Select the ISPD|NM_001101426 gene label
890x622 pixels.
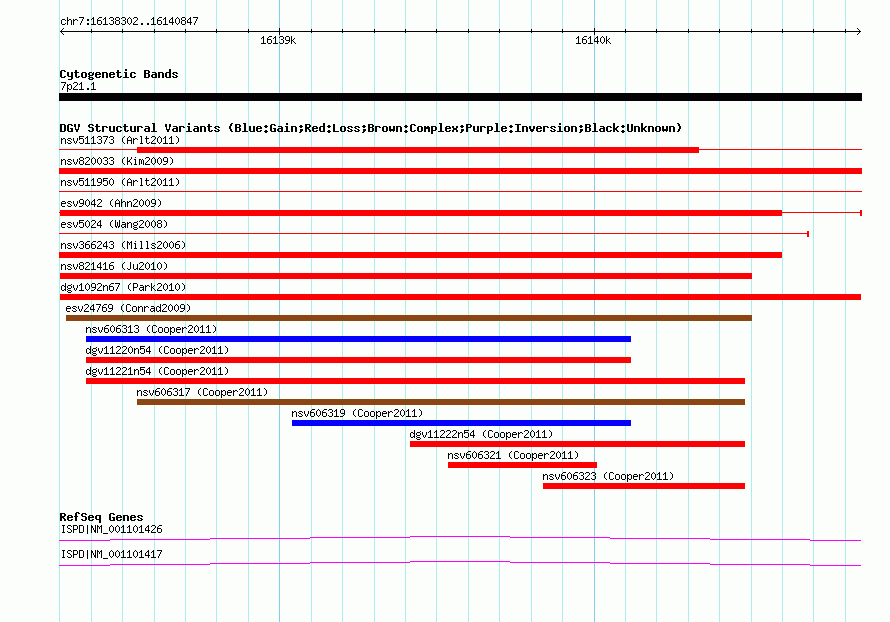click(x=111, y=529)
